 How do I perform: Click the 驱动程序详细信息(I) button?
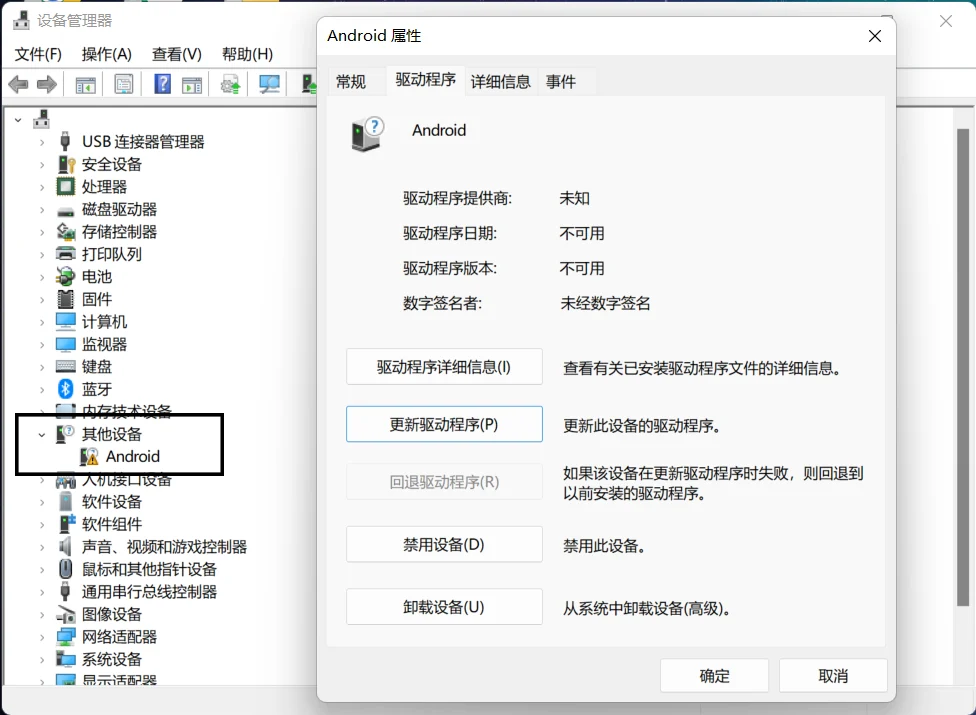(444, 367)
